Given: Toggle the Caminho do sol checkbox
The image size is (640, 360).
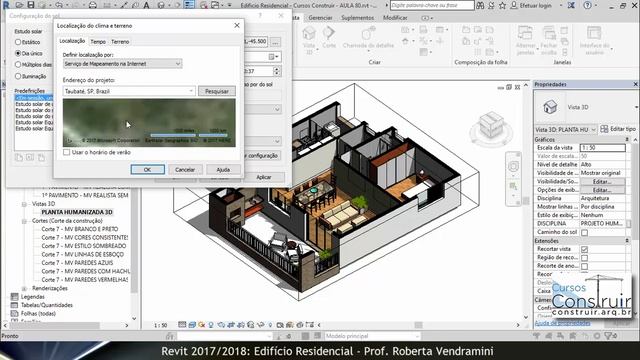Looking at the screenshot, I should (584, 232).
